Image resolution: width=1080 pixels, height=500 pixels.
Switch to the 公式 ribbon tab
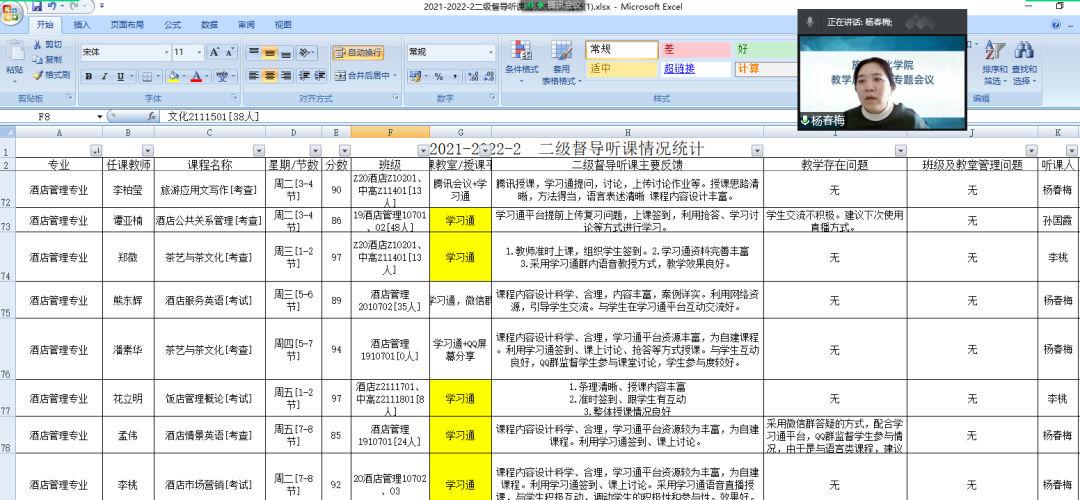[x=173, y=24]
